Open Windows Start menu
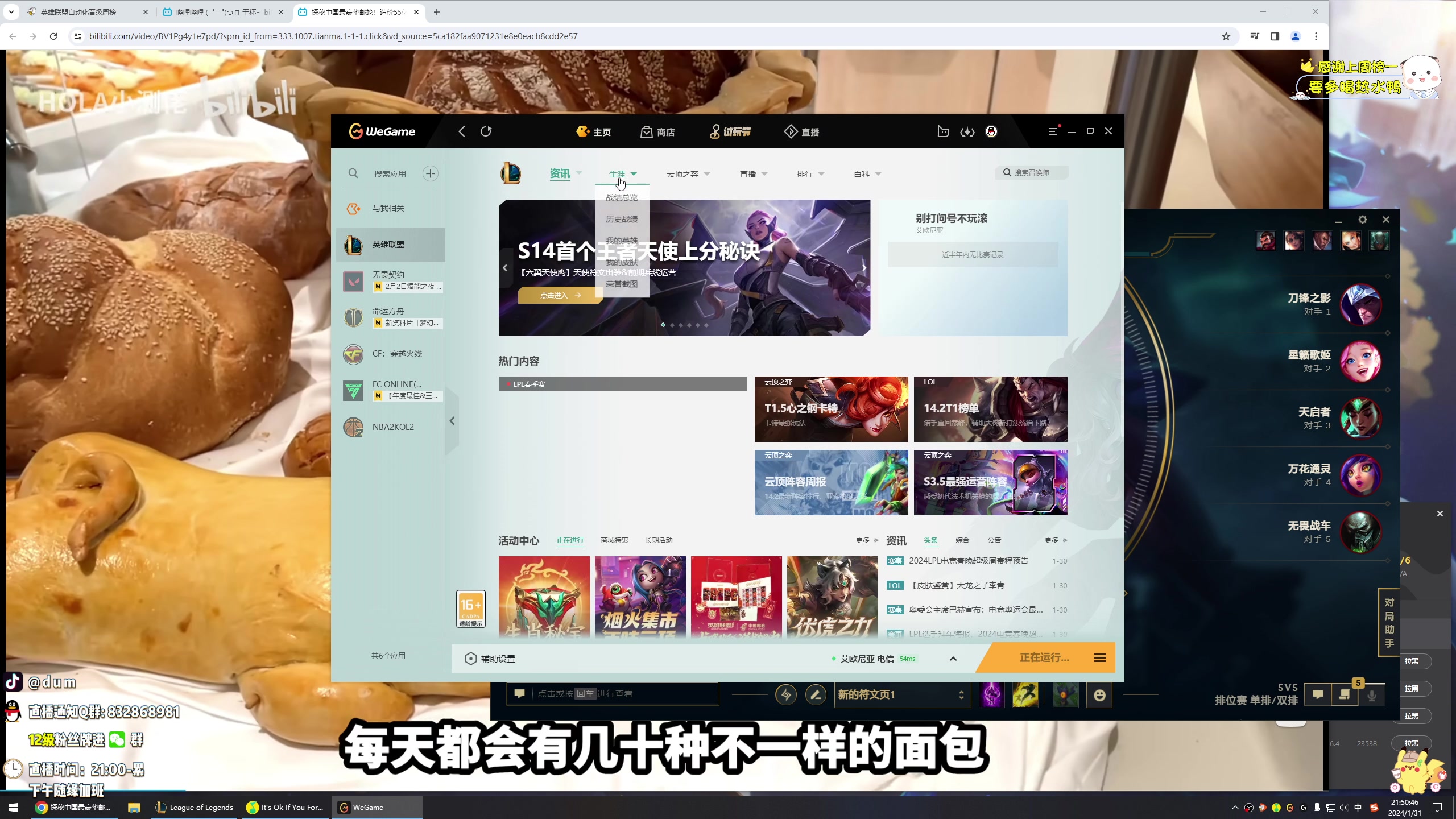1456x819 pixels. pyautogui.click(x=14, y=807)
